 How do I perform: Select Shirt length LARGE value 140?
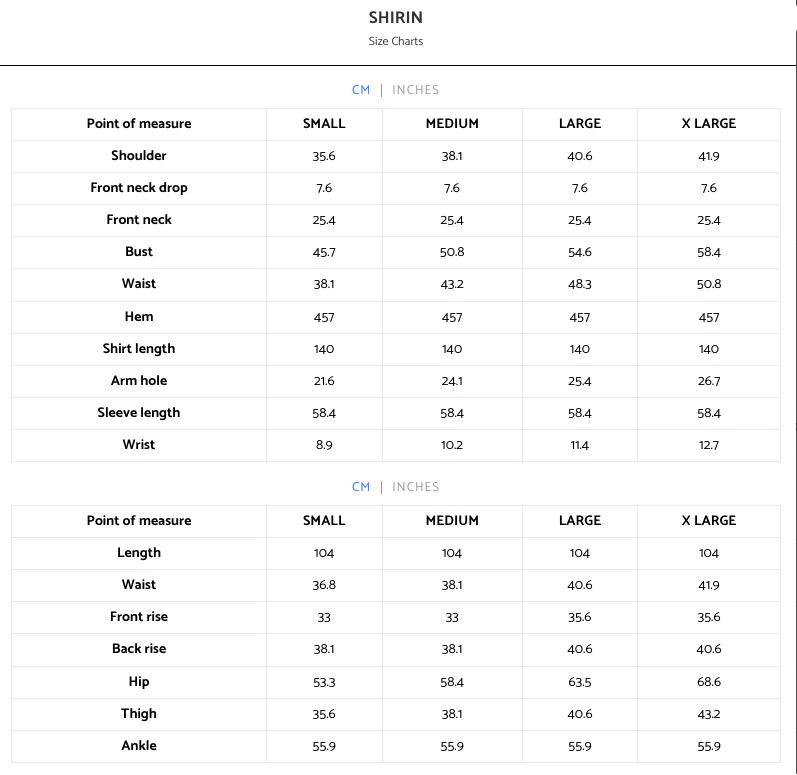pos(579,349)
